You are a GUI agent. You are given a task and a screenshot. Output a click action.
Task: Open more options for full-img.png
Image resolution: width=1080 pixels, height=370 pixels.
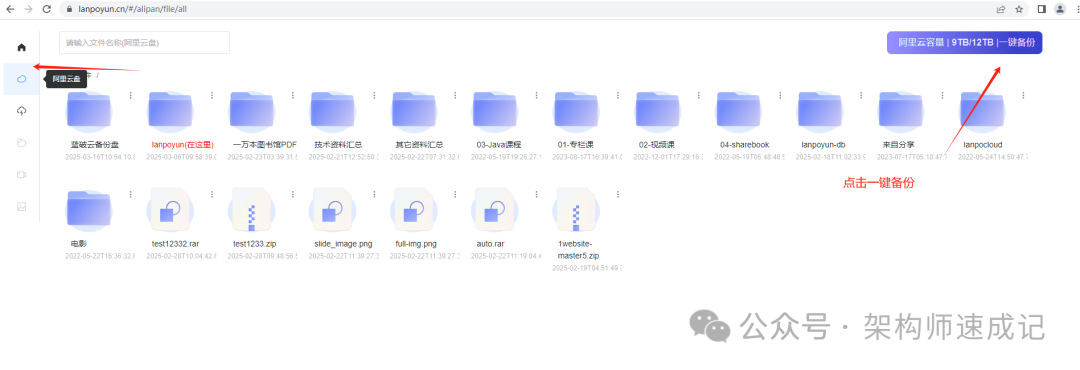click(455, 194)
